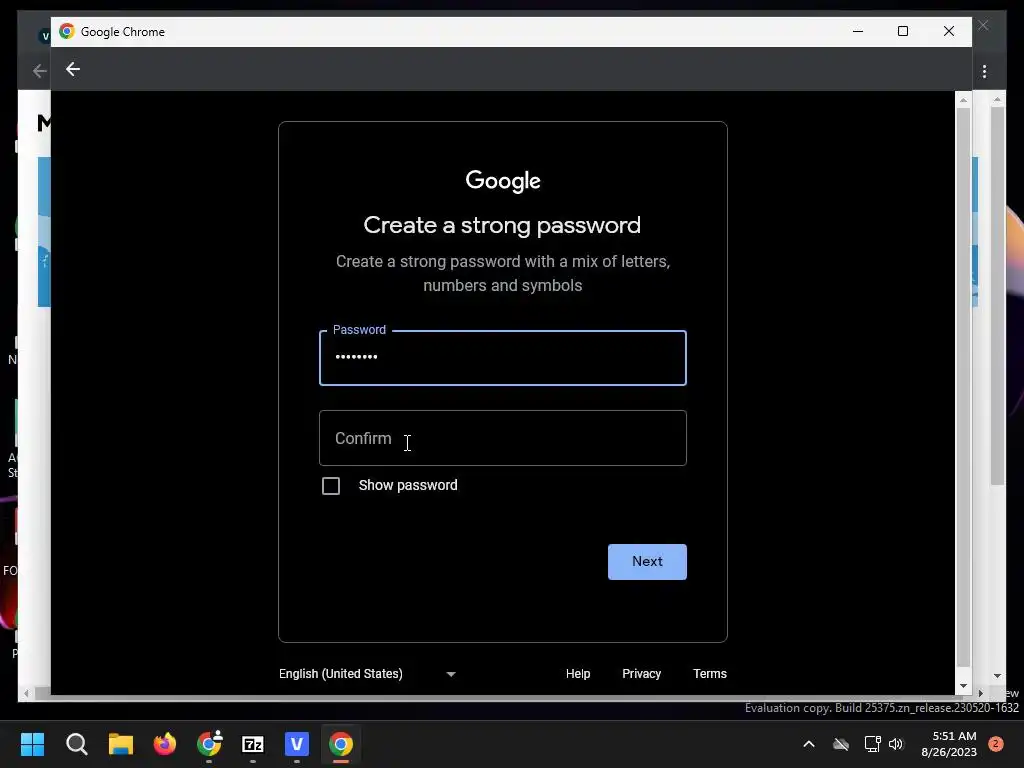This screenshot has height=768, width=1024.
Task: Open File Explorer from taskbar
Action: [x=120, y=744]
